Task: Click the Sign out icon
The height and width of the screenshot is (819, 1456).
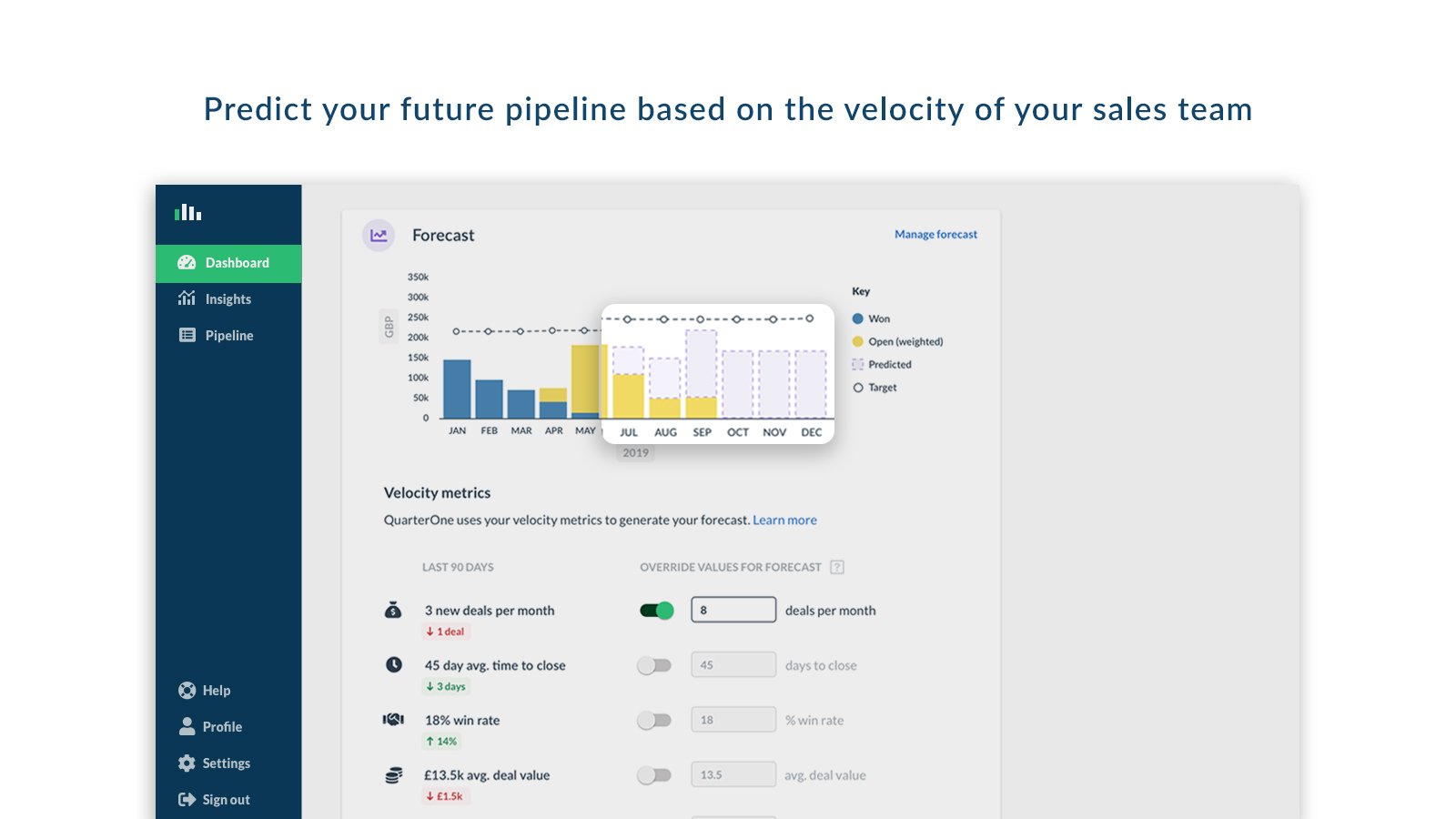Action: 187,799
